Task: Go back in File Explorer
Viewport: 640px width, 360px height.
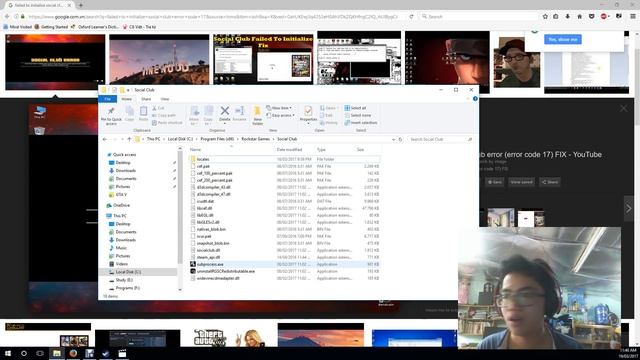Action: (105, 140)
